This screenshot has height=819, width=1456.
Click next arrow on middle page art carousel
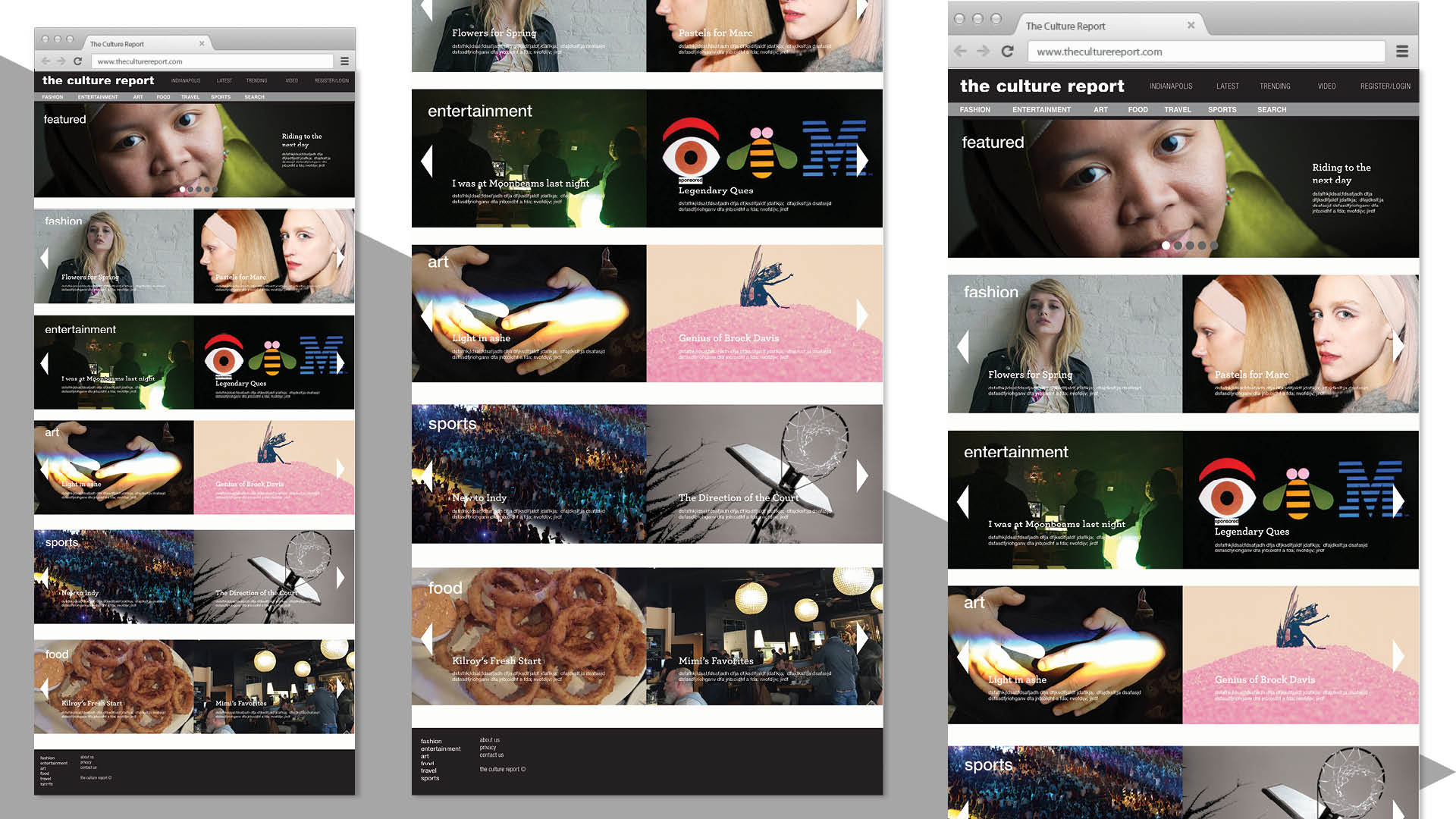click(x=862, y=315)
